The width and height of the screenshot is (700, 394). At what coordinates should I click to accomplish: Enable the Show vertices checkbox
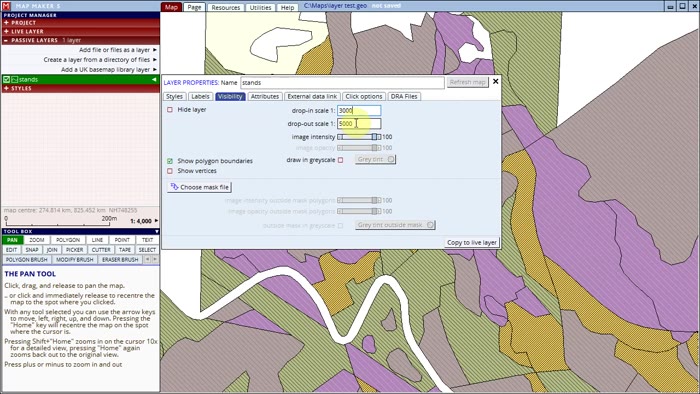click(170, 171)
